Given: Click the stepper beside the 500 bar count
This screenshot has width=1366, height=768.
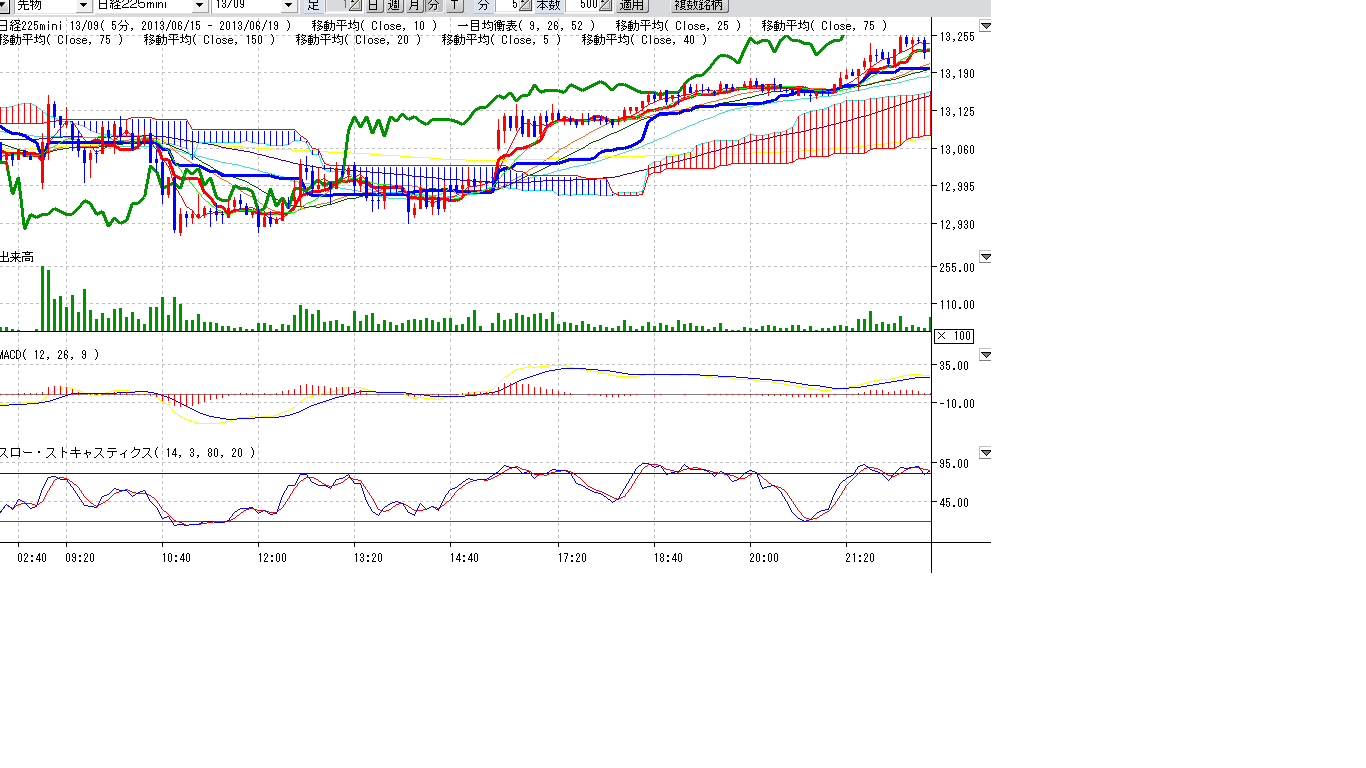Looking at the screenshot, I should pyautogui.click(x=605, y=5).
